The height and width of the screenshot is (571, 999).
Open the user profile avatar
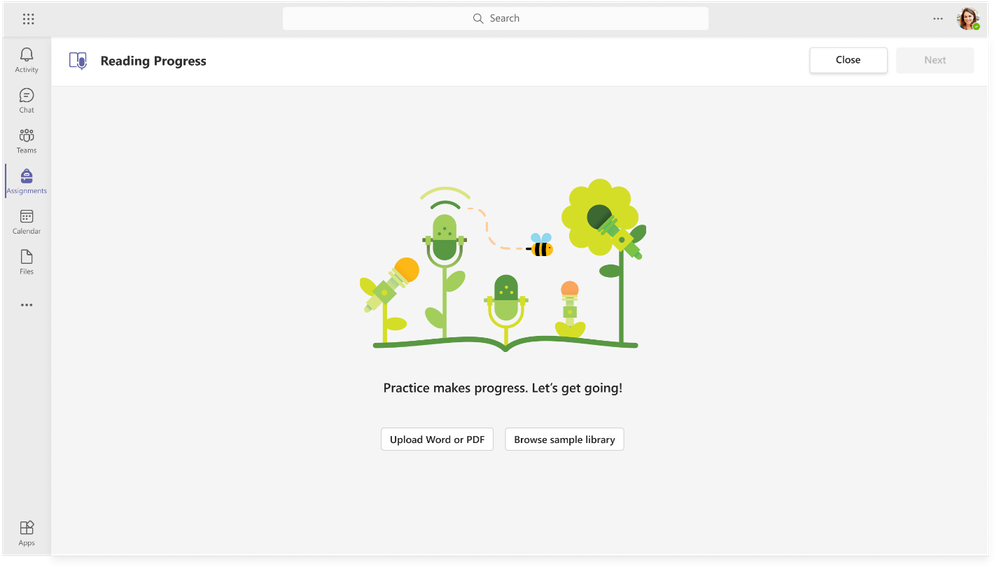[968, 18]
